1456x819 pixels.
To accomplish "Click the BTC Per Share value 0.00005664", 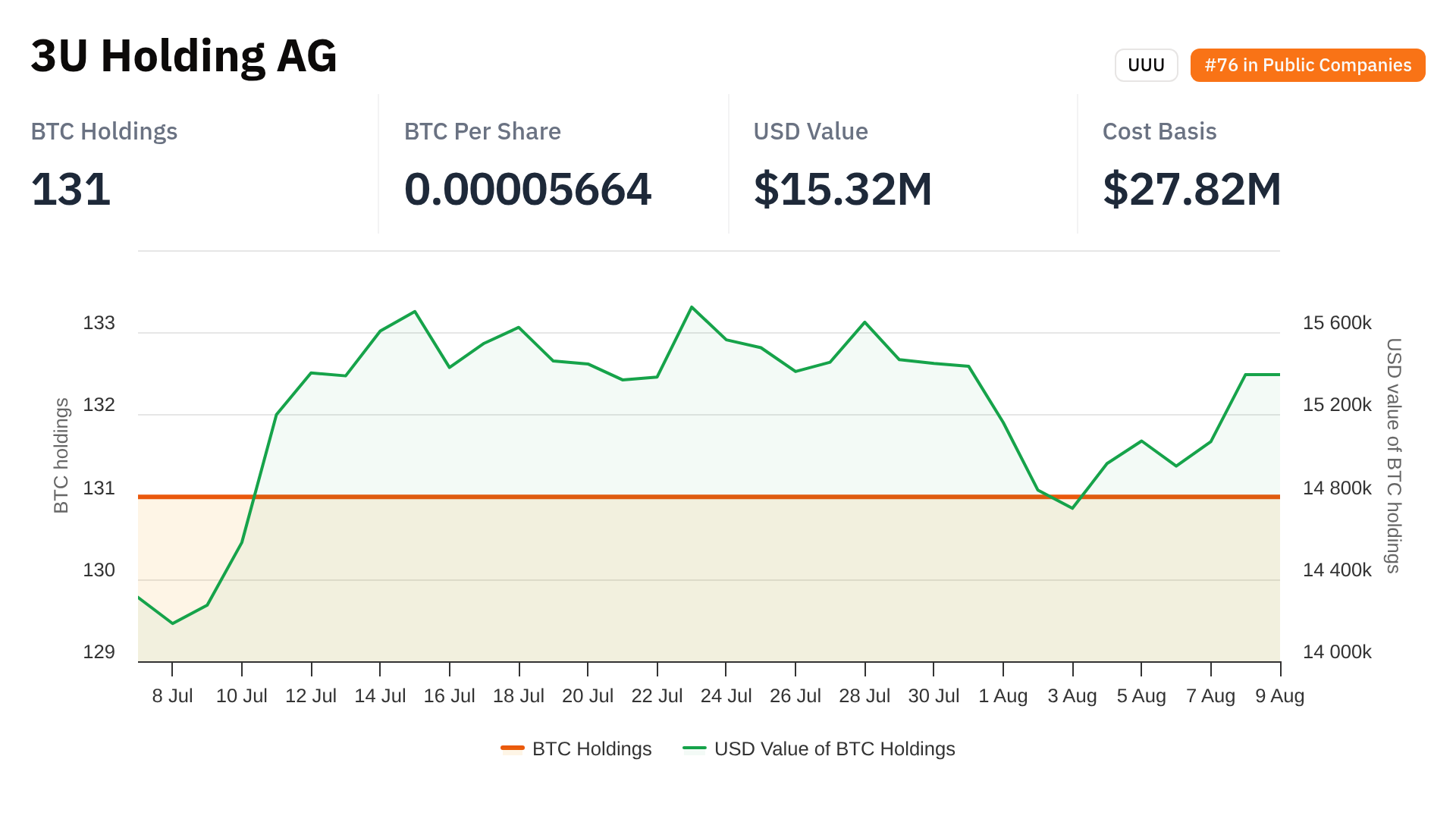I will 528,189.
